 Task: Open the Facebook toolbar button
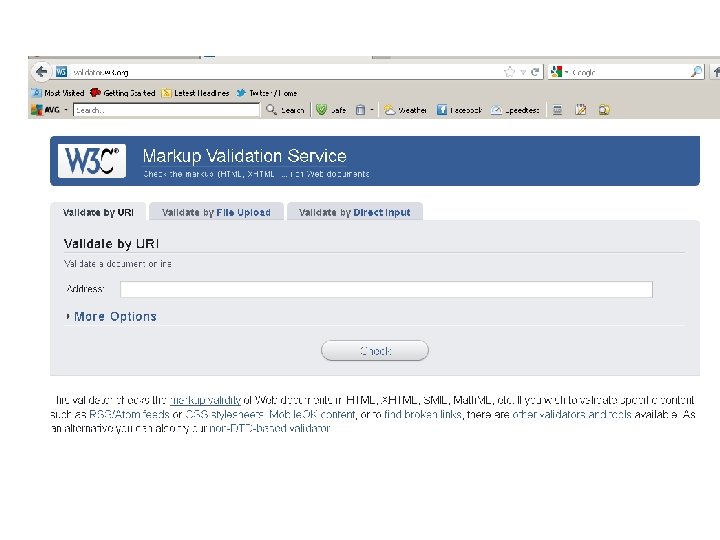pos(459,110)
